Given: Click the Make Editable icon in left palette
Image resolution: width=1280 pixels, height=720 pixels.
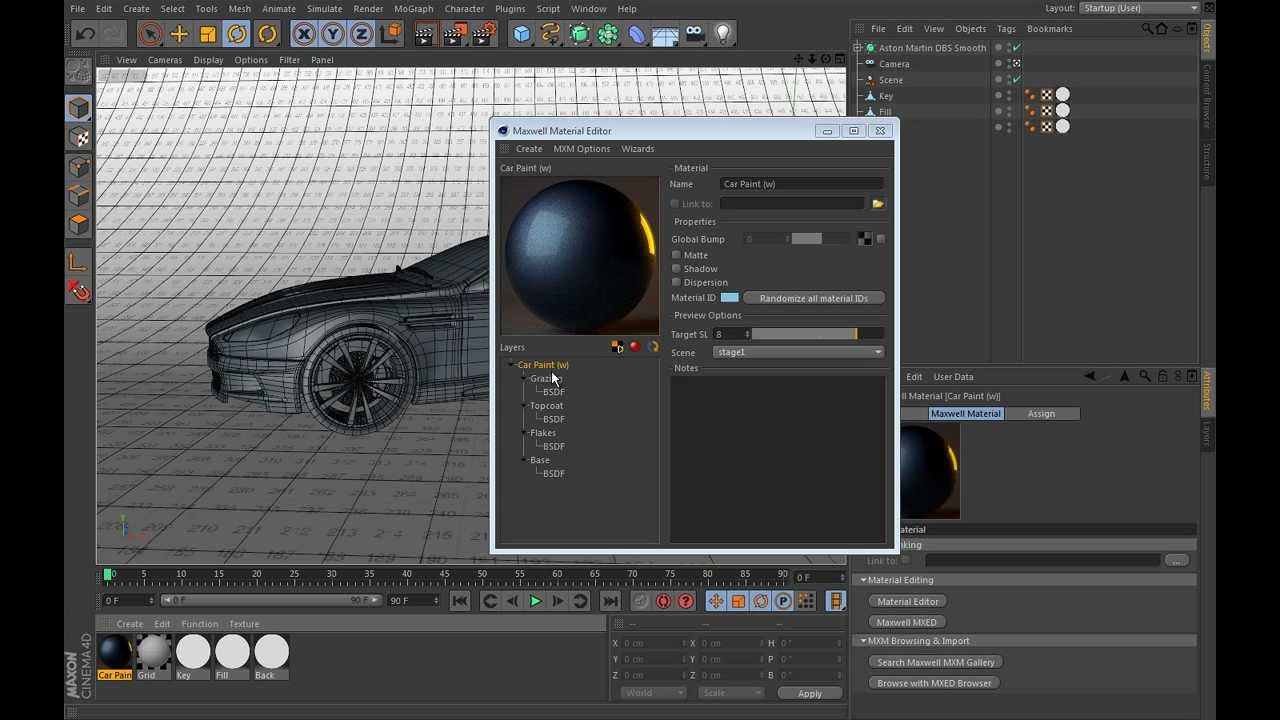Looking at the screenshot, I should (x=78, y=71).
